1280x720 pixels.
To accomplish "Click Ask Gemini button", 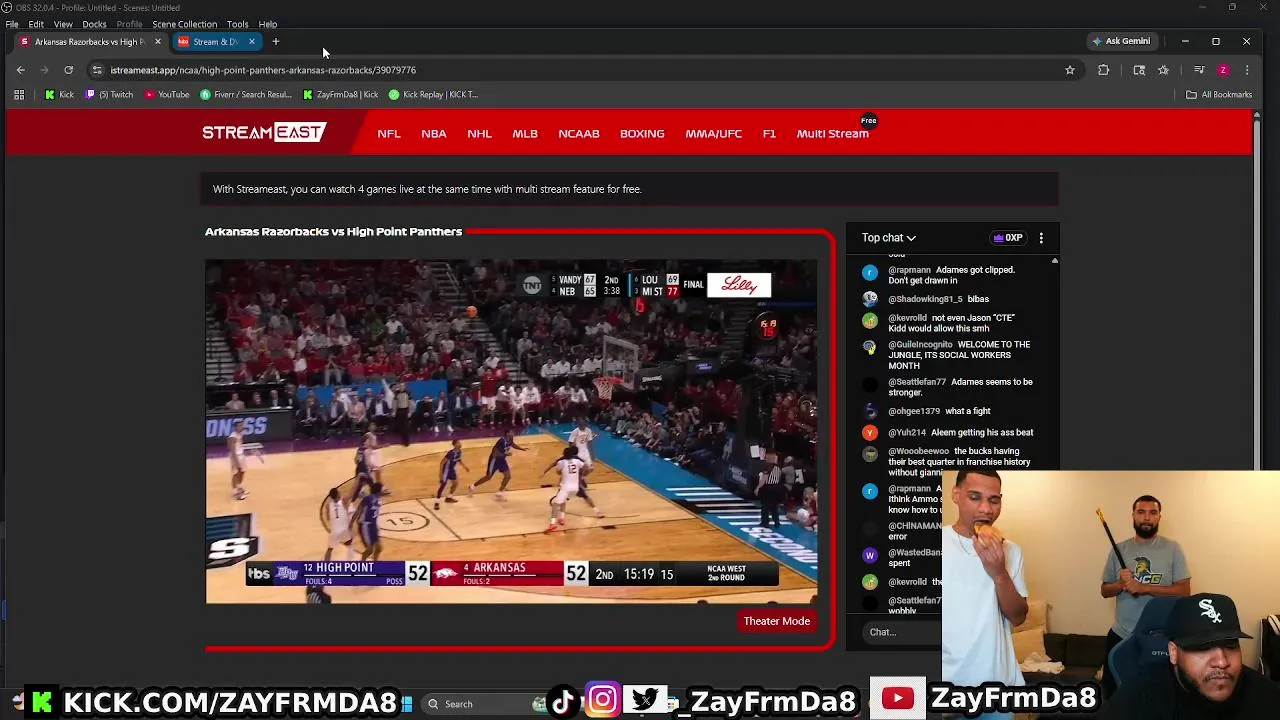I will tap(1121, 41).
